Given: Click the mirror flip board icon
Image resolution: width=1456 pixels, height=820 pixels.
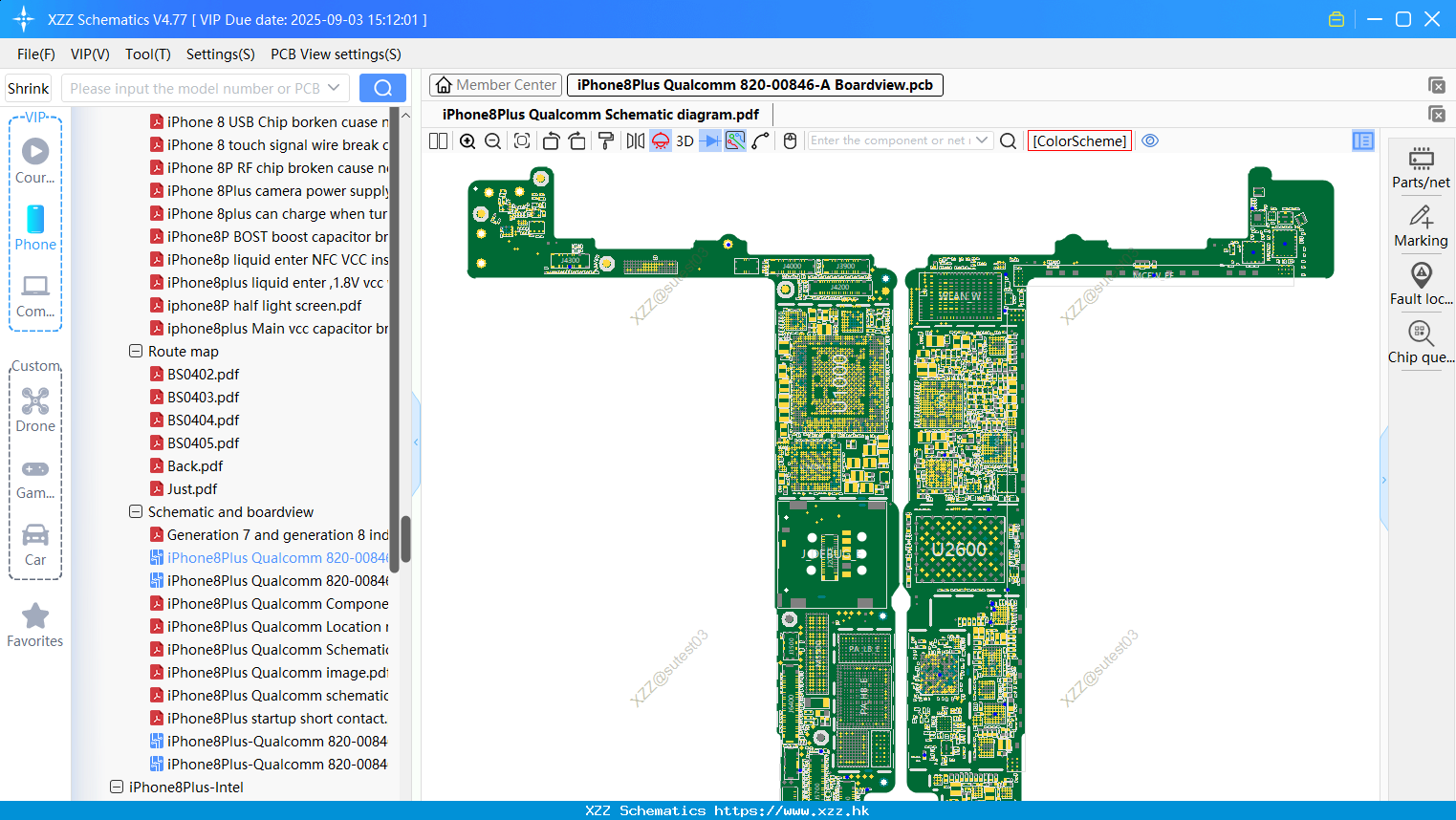Looking at the screenshot, I should click(x=635, y=141).
